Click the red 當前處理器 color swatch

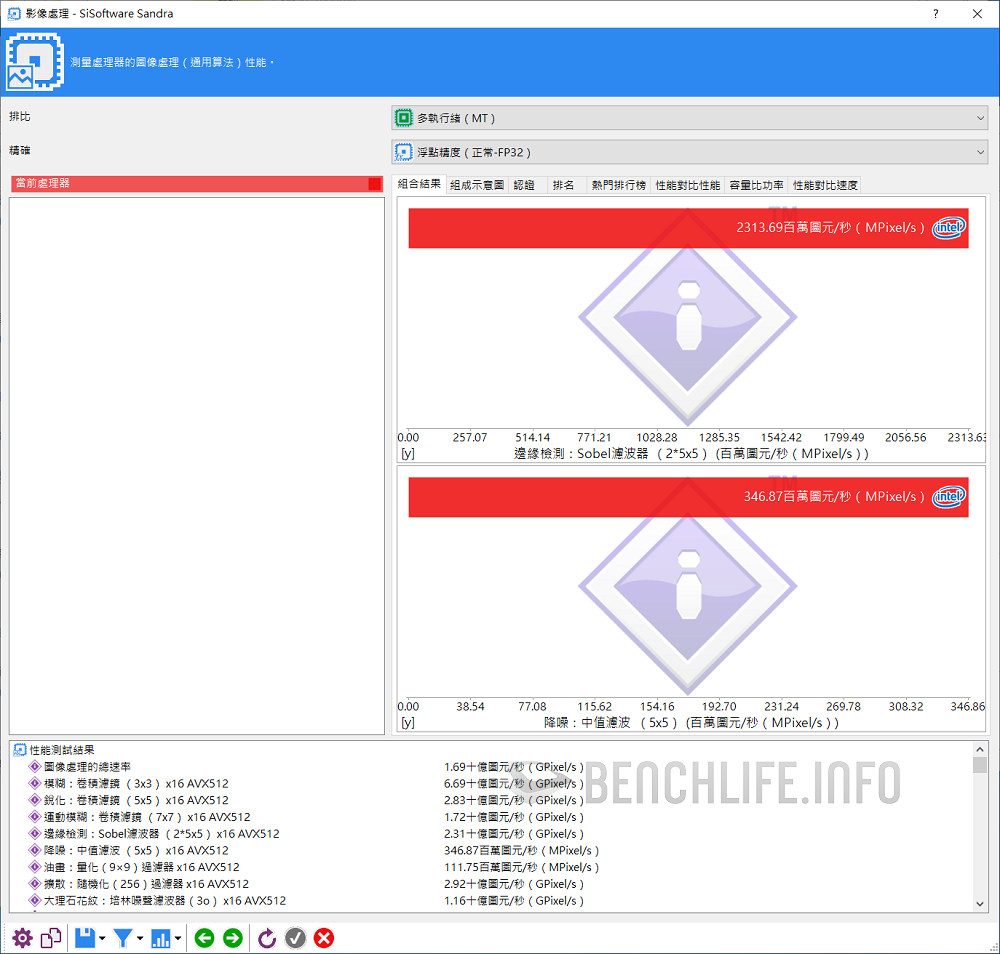tap(374, 184)
